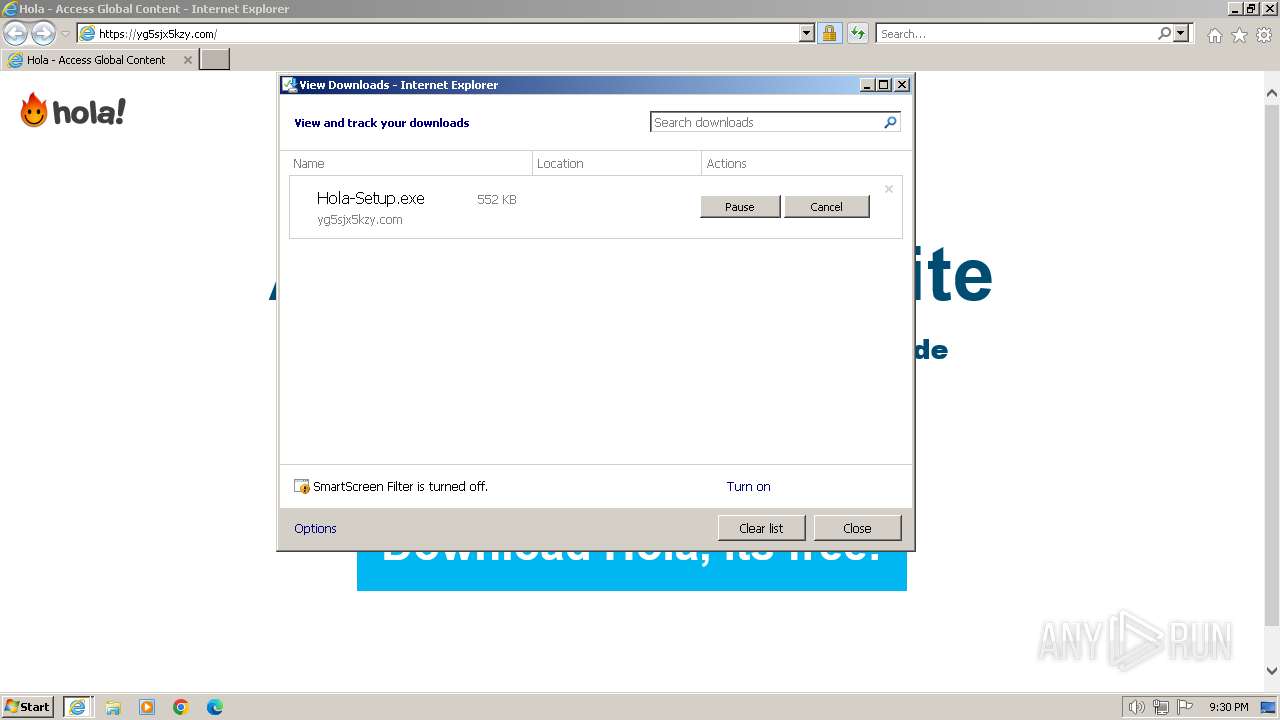Select the Hola-Setup.exe download entry
The width and height of the screenshot is (1280, 720).
coord(595,207)
